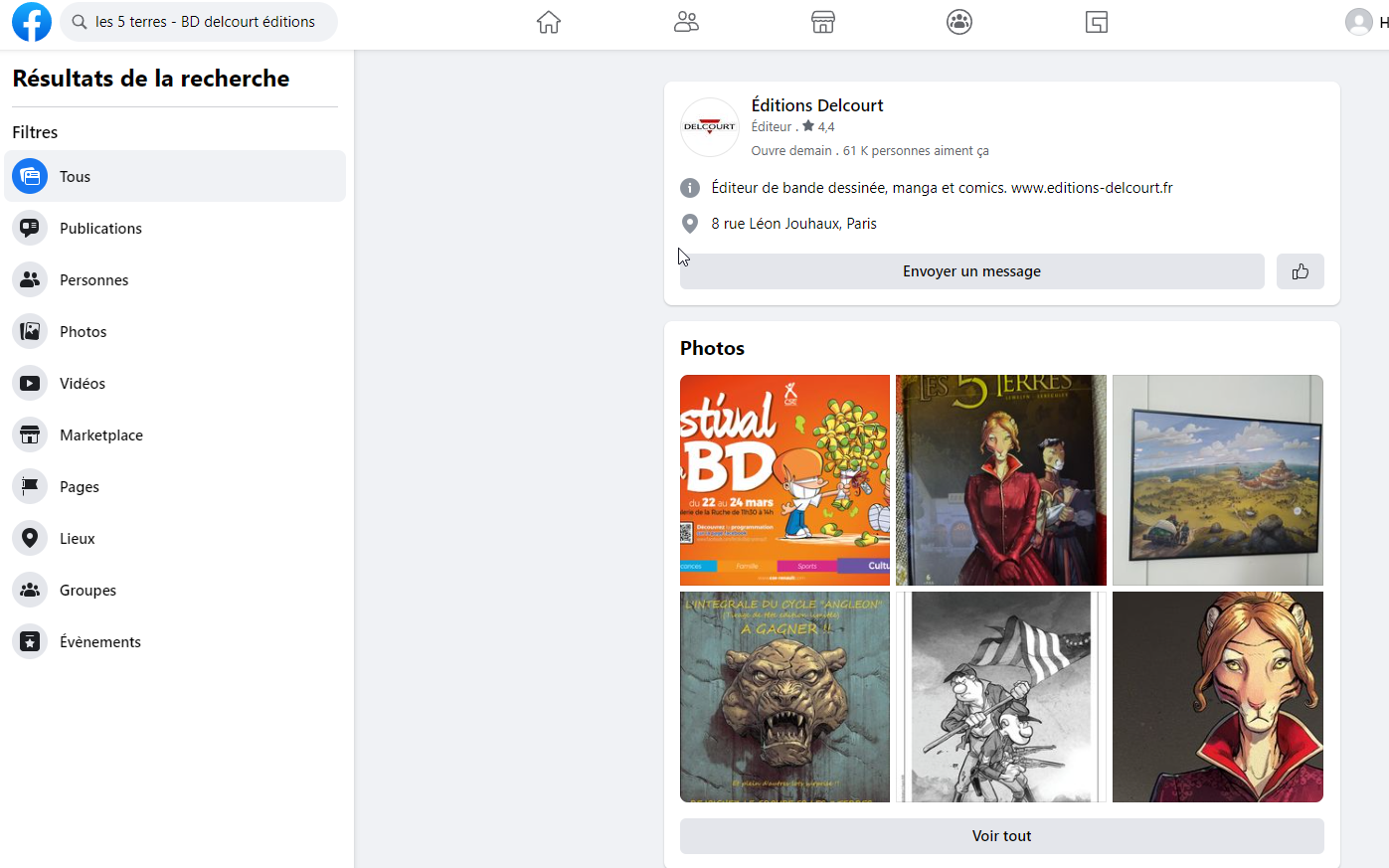Open the Delcourt page logo avatar
This screenshot has width=1389, height=868.
point(710,127)
